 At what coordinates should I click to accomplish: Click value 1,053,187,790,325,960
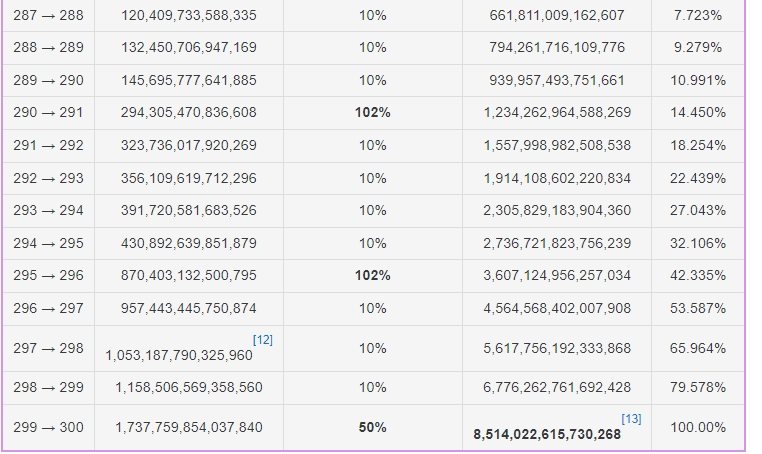(x=179, y=355)
